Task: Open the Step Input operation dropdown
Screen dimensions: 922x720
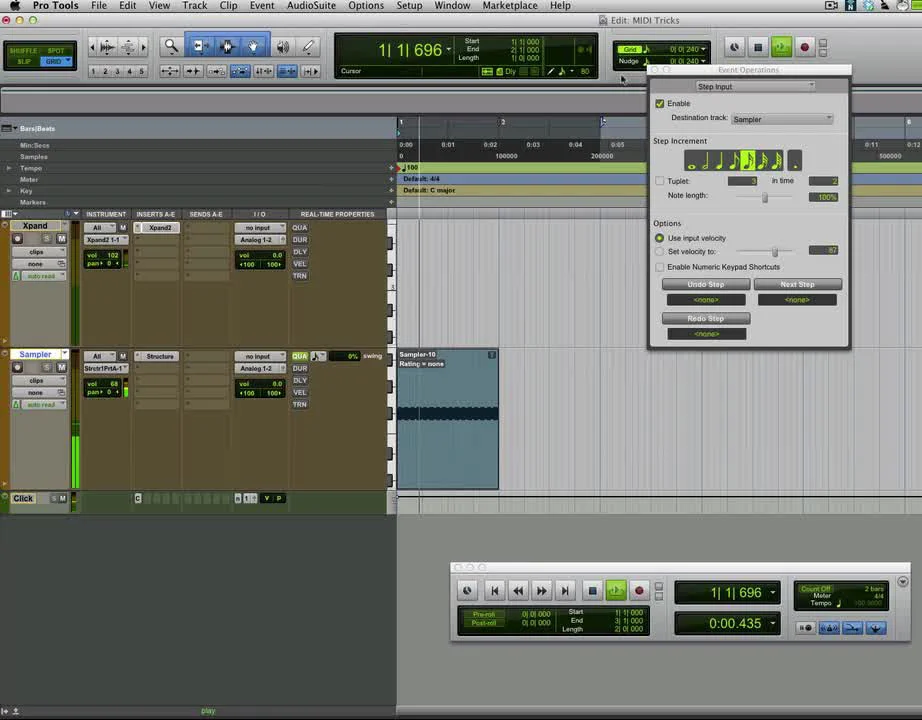Action: click(755, 86)
